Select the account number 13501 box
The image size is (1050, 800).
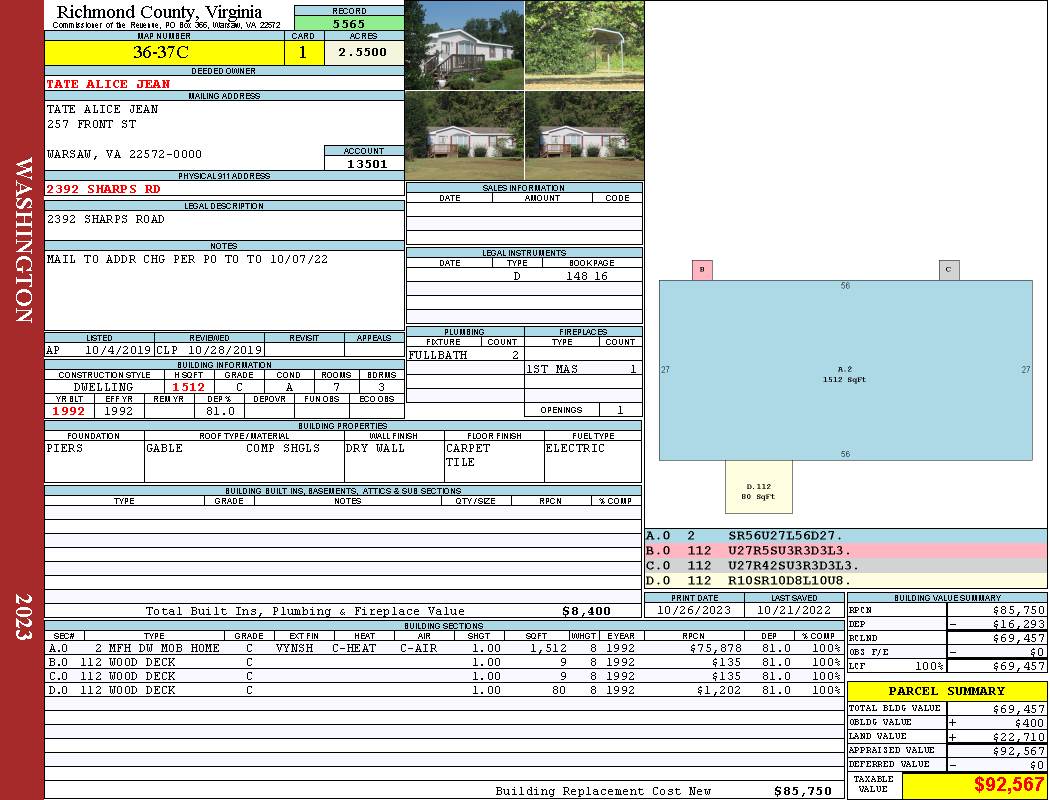coord(364,163)
